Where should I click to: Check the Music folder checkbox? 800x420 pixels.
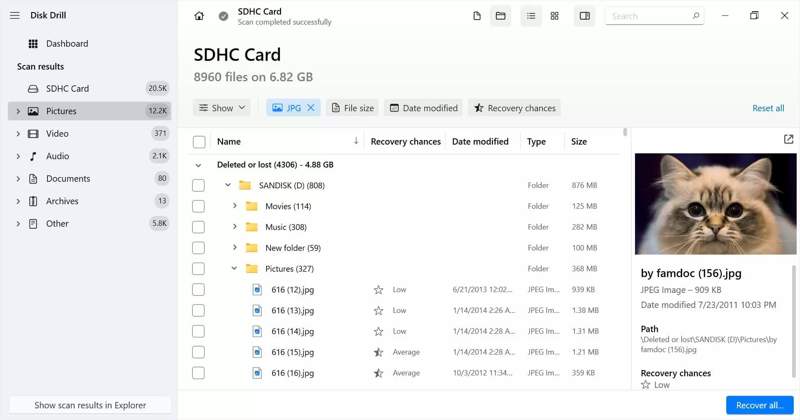coord(198,227)
